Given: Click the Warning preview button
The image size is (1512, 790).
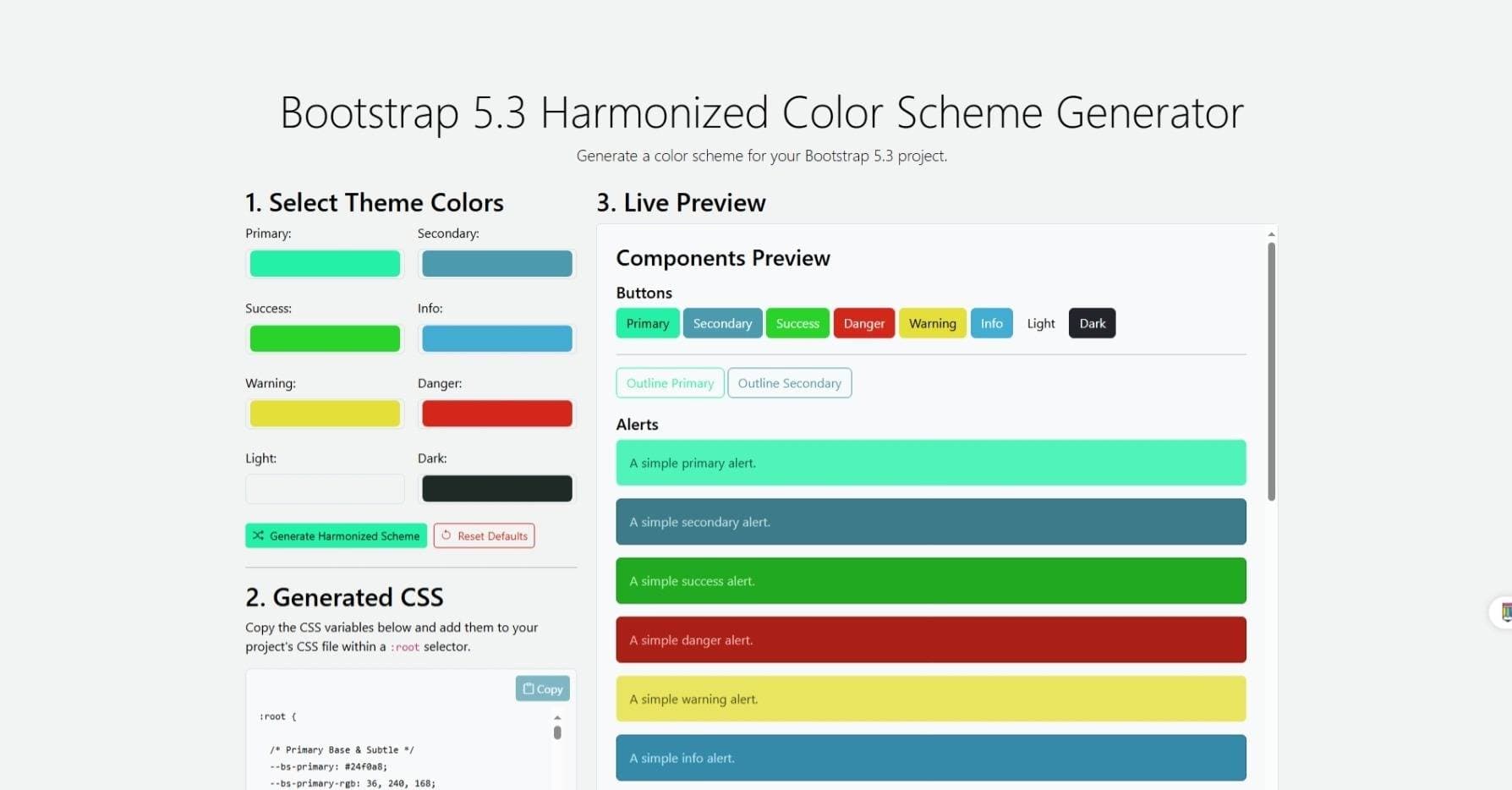Looking at the screenshot, I should pos(933,323).
